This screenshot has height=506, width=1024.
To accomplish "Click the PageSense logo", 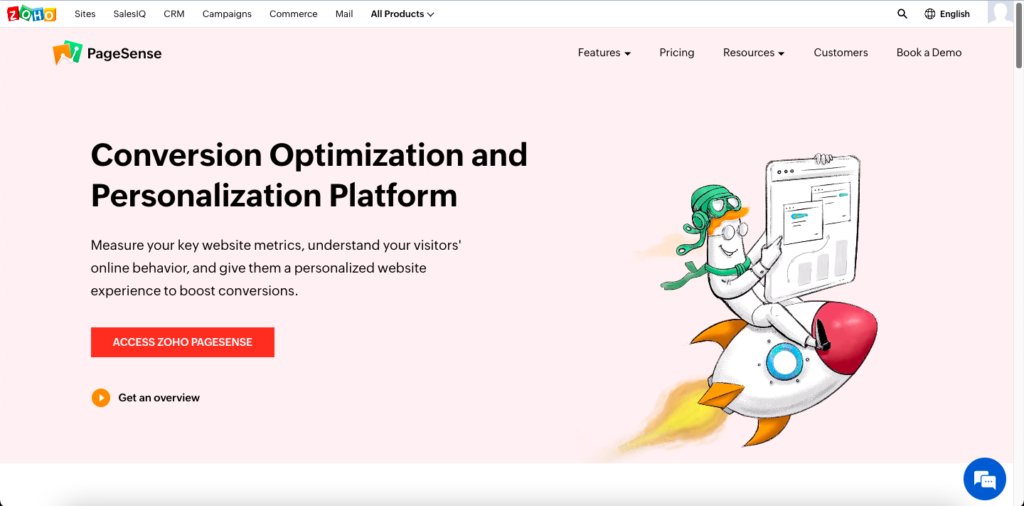I will tap(107, 53).
